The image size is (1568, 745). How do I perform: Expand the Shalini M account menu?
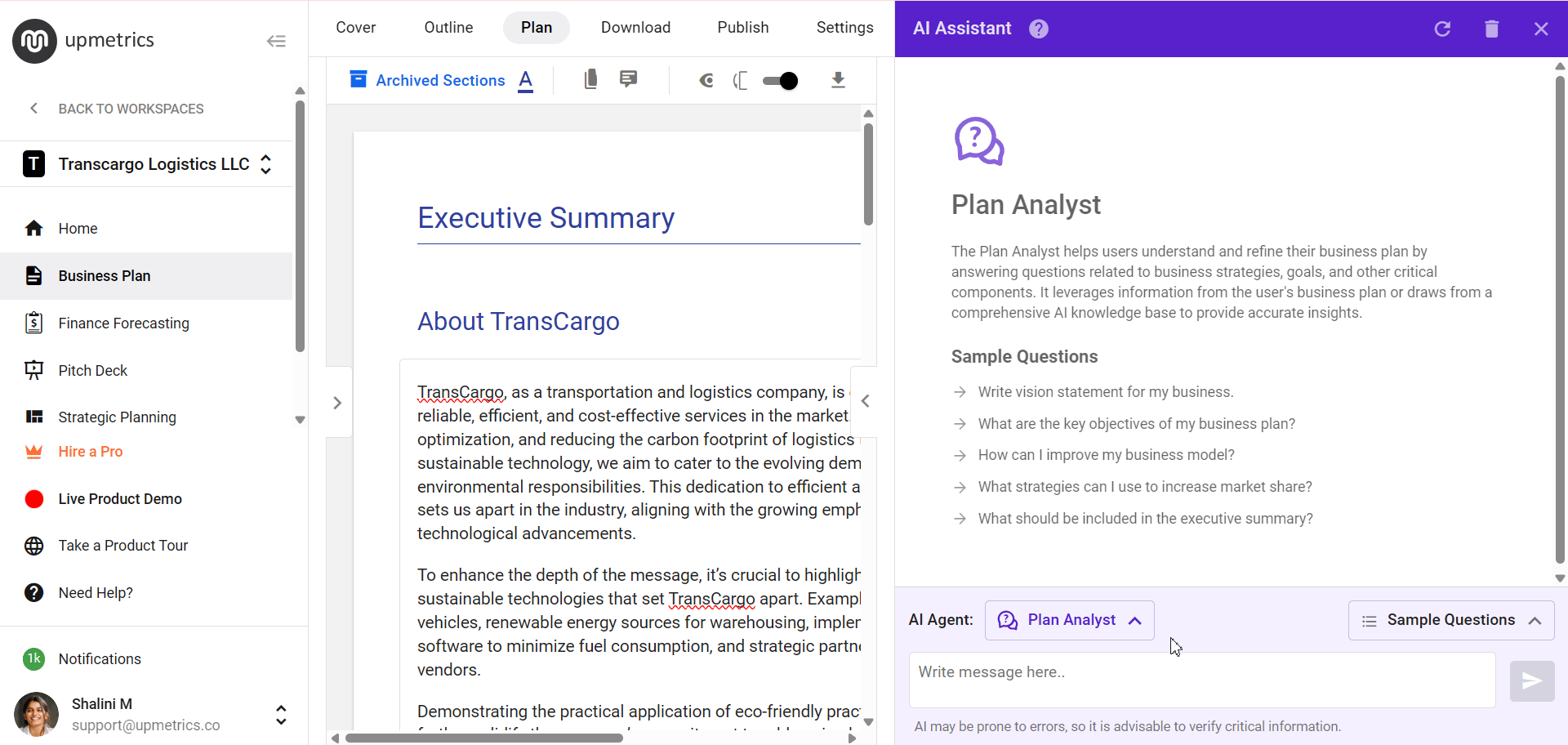[x=281, y=715]
